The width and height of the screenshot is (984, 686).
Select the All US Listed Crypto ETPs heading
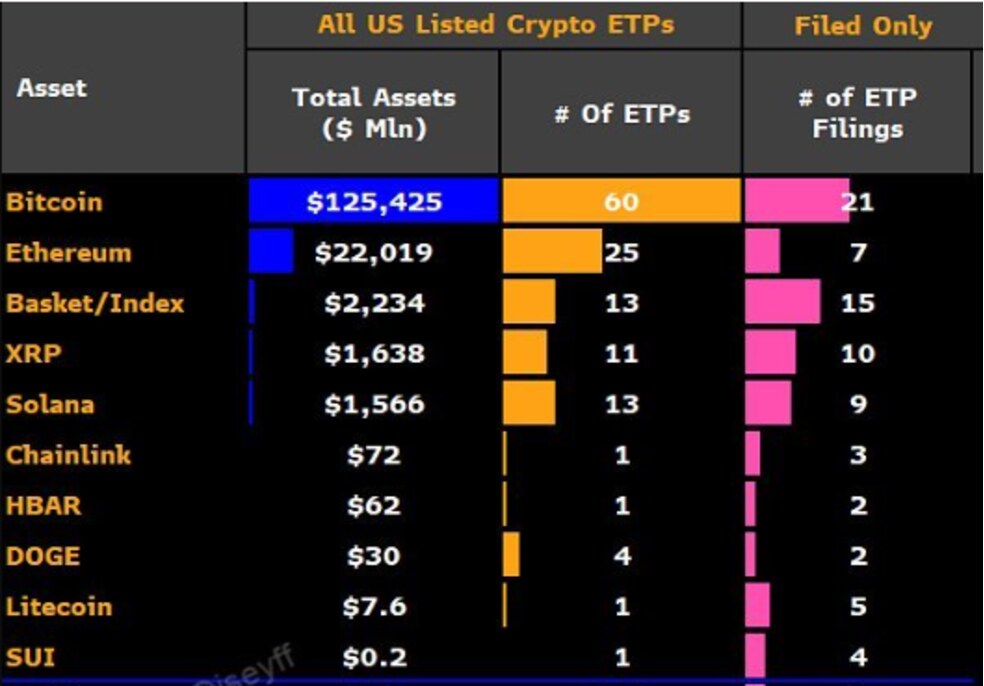pyautogui.click(x=495, y=25)
